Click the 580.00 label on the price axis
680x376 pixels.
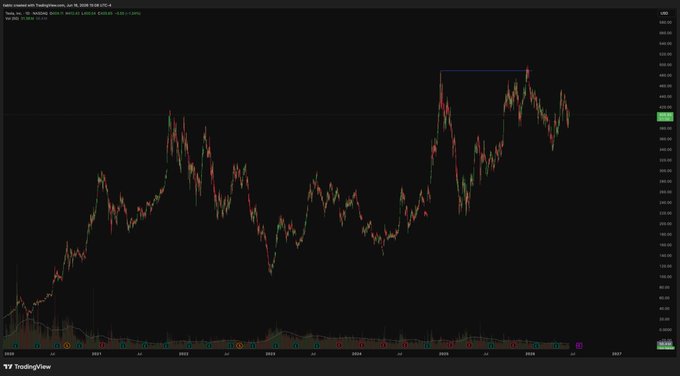click(x=665, y=23)
